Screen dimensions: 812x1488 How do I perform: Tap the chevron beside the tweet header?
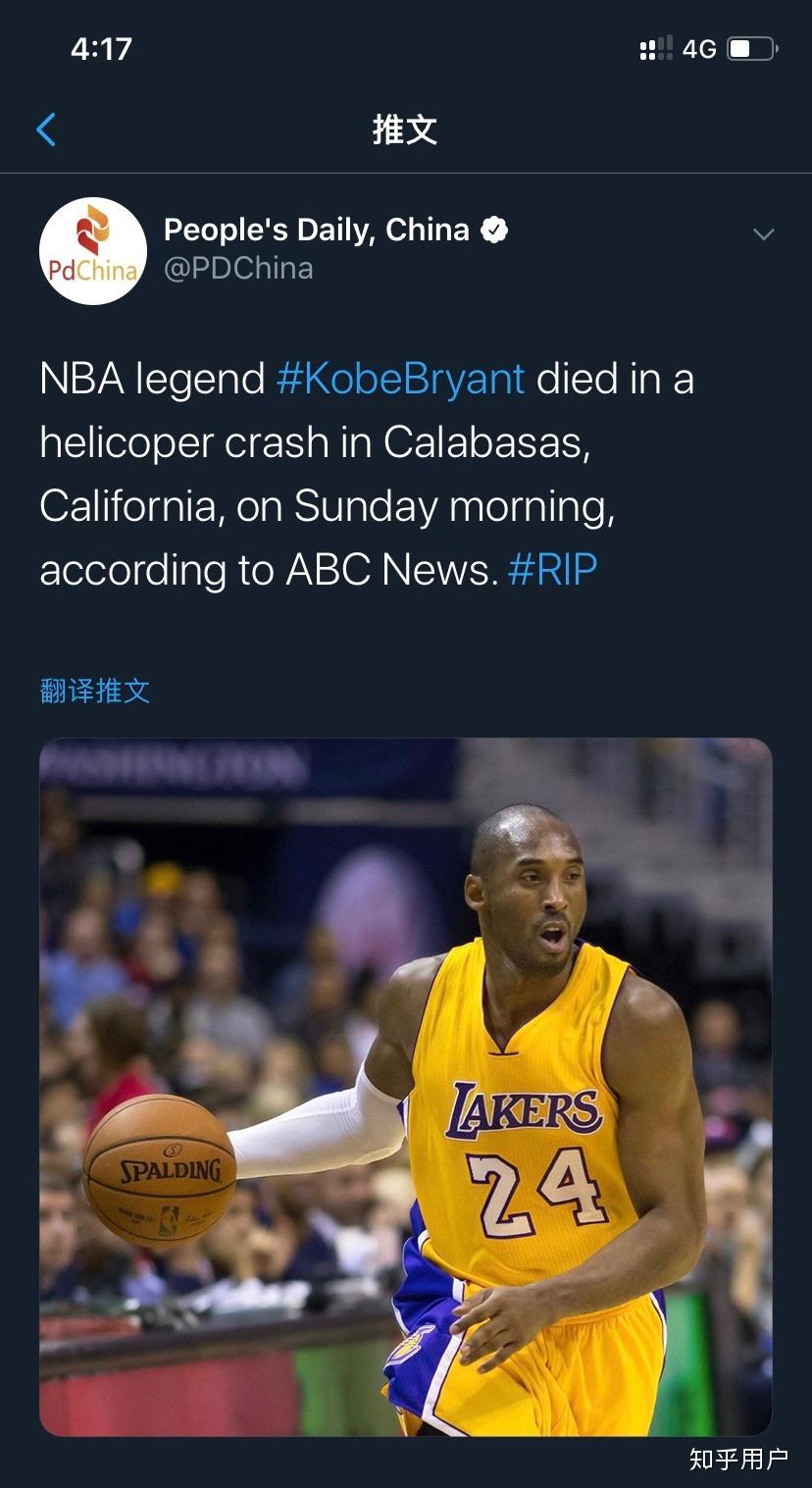(763, 234)
